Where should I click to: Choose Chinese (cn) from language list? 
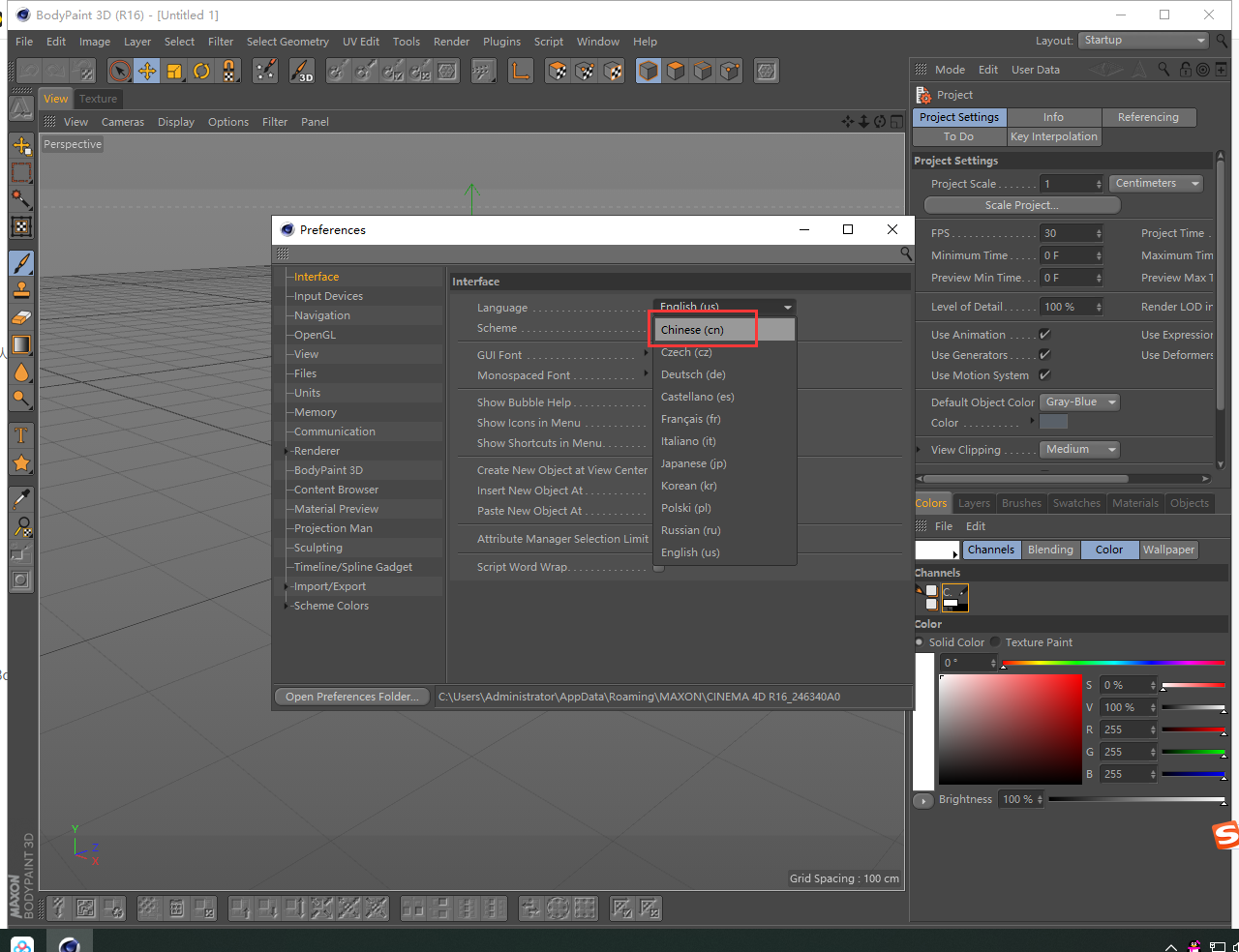coord(692,330)
